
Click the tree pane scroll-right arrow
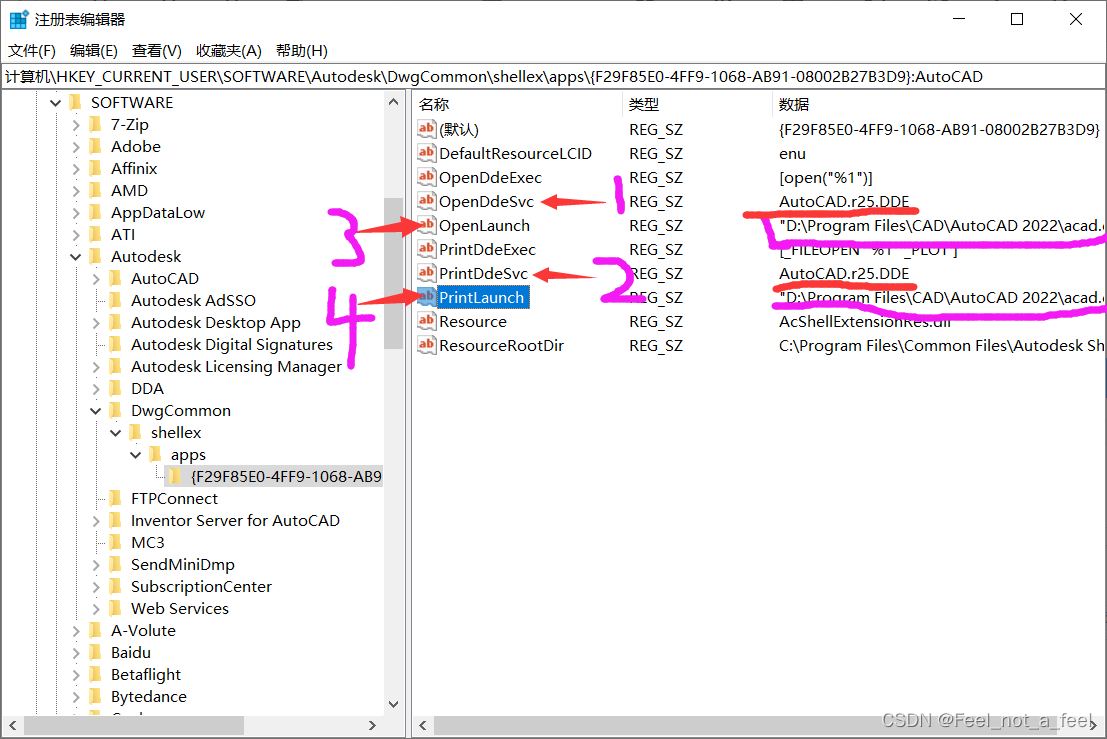point(372,725)
